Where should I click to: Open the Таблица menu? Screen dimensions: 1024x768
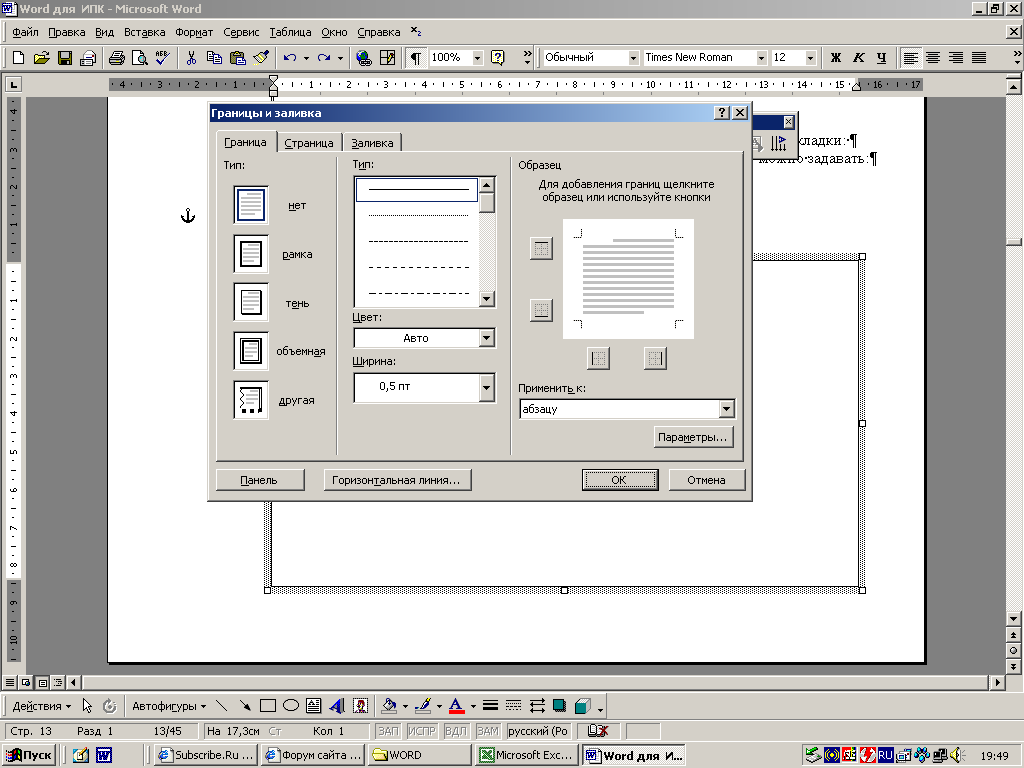coord(290,32)
